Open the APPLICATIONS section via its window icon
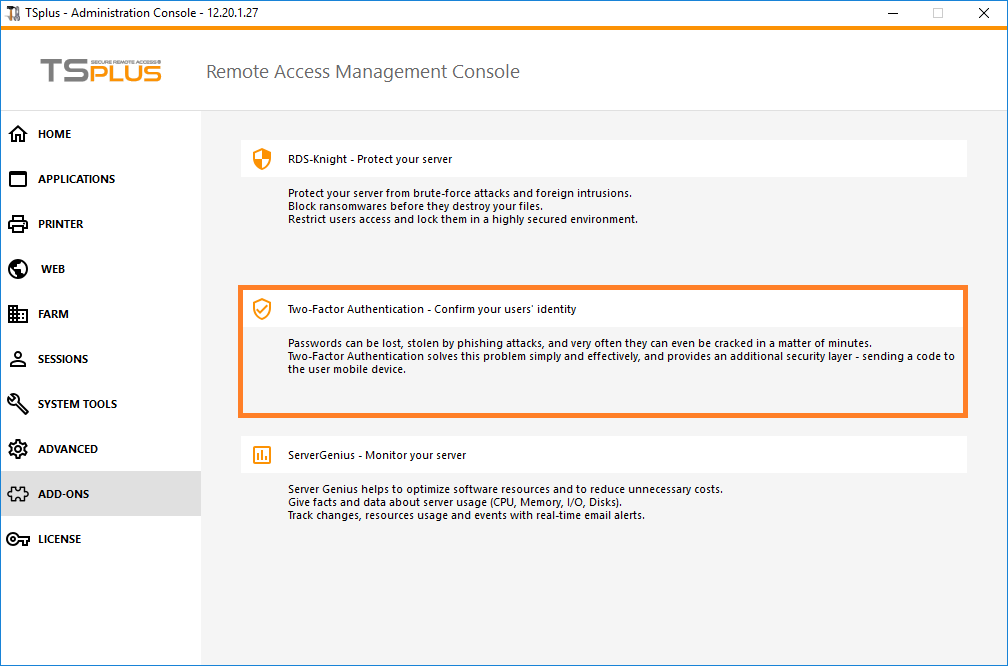1008x666 pixels. click(18, 178)
